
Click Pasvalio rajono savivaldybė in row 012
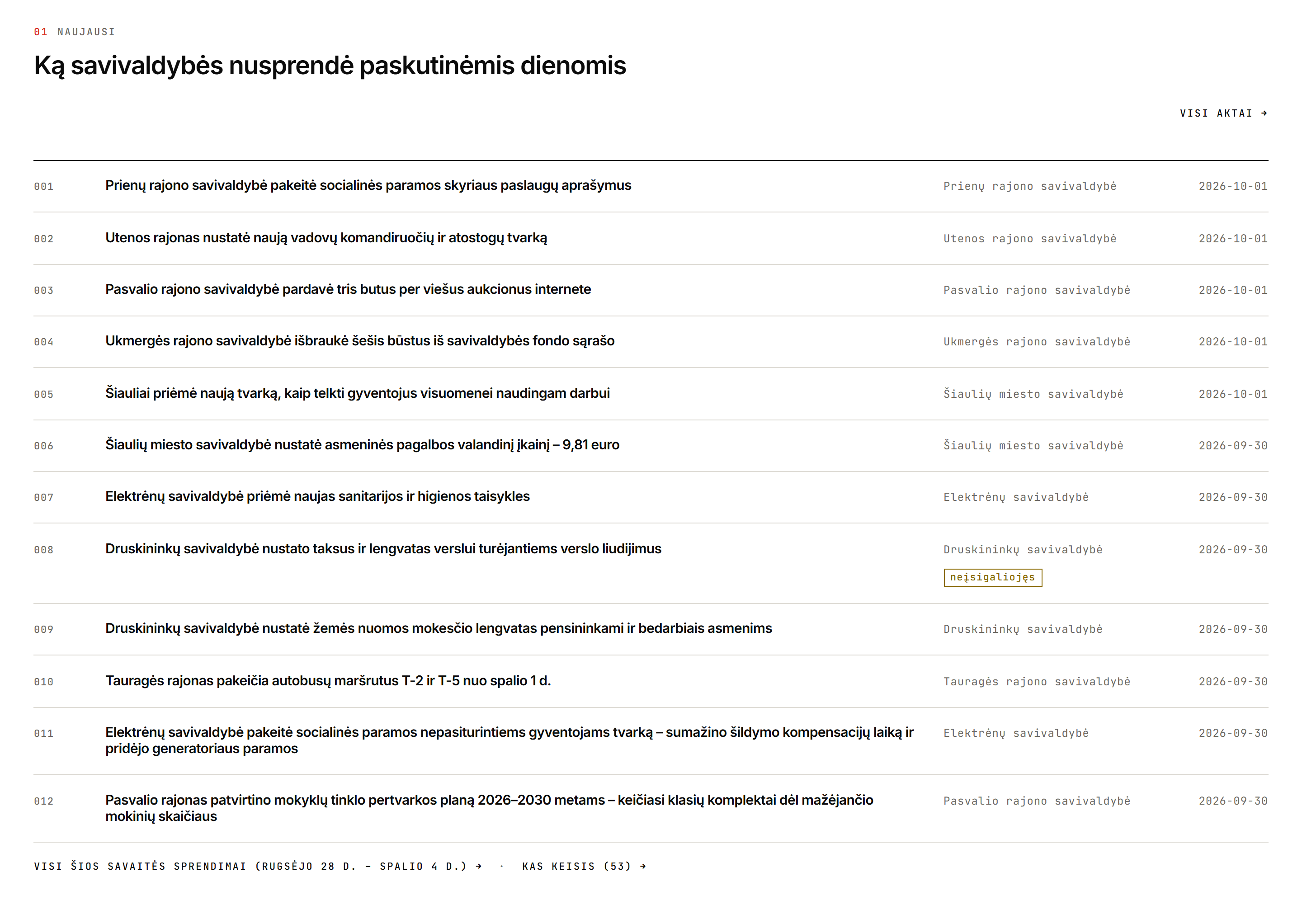point(1036,801)
